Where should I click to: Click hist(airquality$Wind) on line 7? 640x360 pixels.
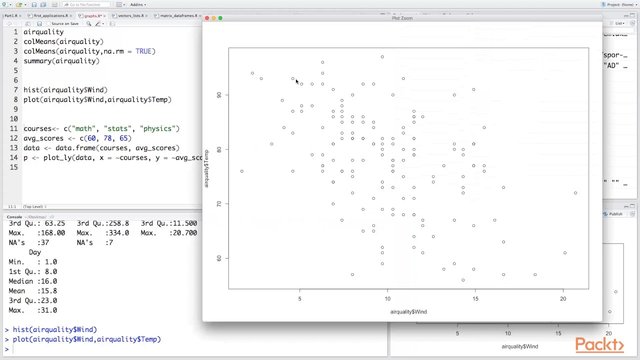point(65,90)
